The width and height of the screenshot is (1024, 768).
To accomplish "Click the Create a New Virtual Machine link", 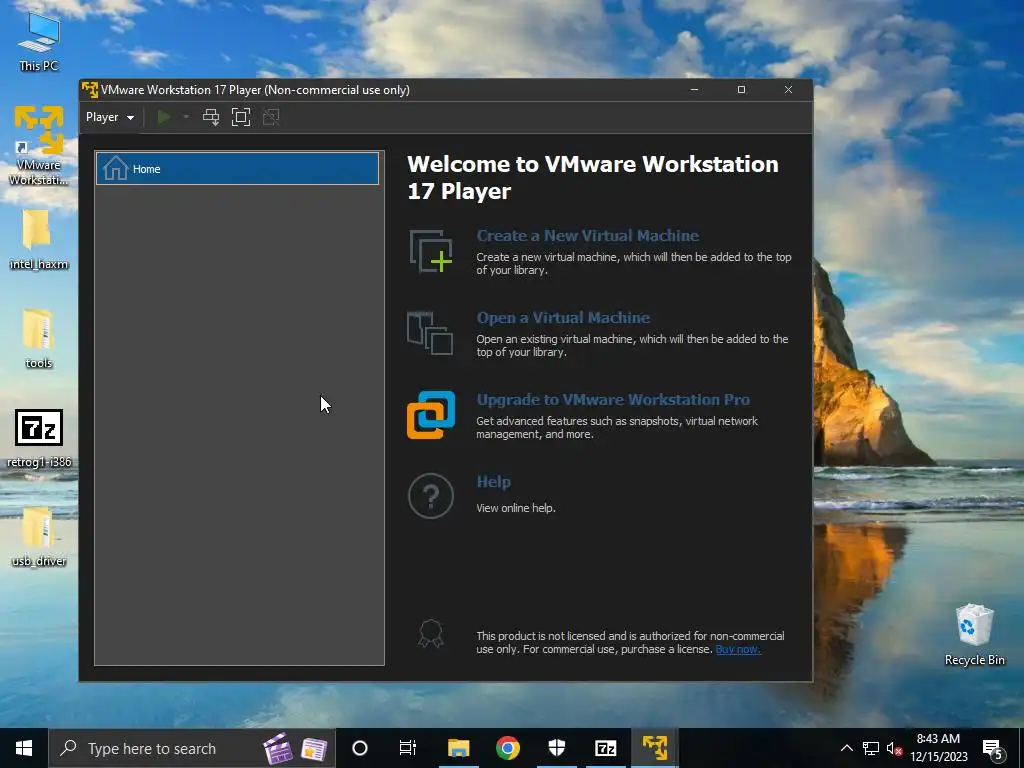I will [588, 236].
